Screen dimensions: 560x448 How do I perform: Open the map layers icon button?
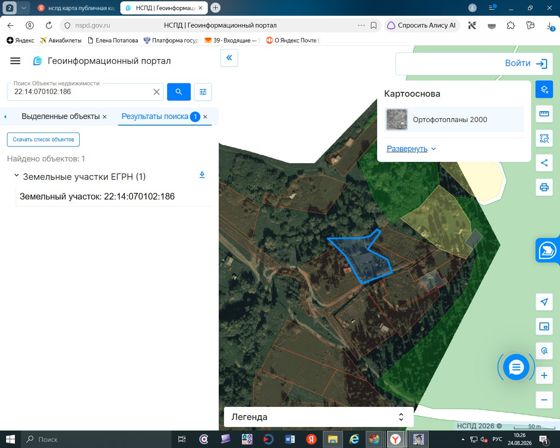[x=544, y=89]
